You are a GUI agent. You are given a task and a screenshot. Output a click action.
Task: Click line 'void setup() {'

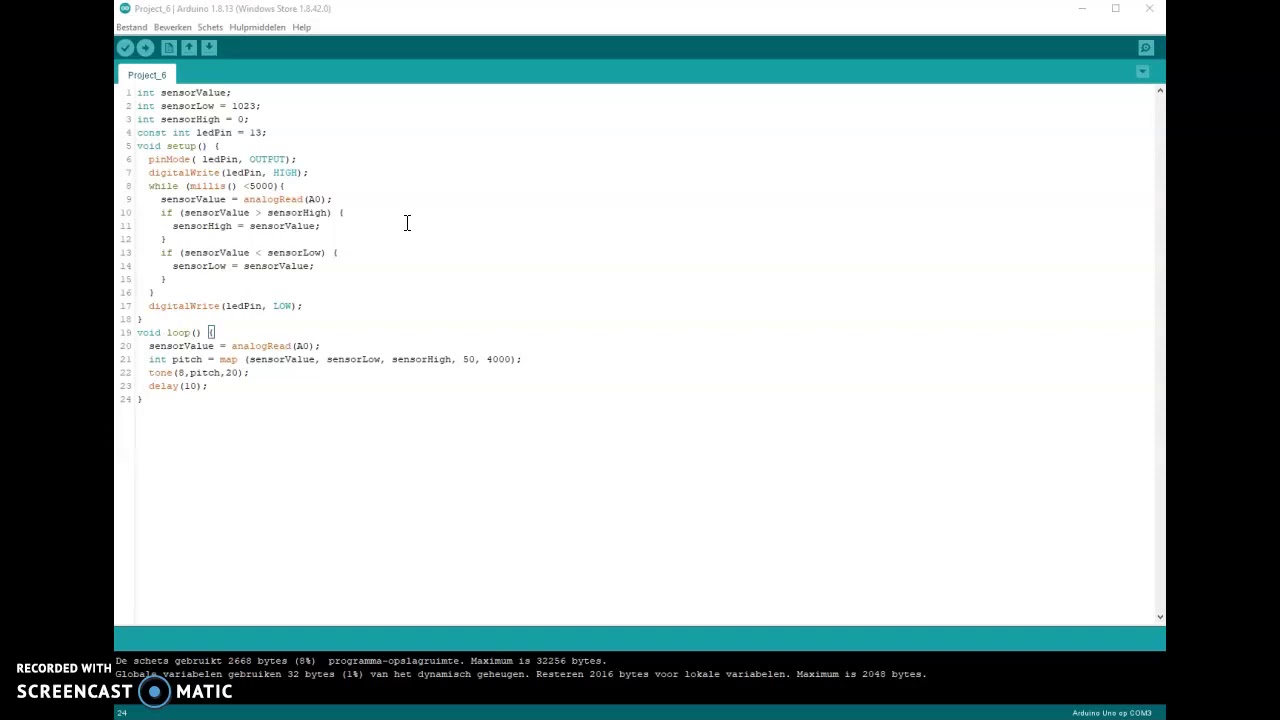(x=178, y=146)
